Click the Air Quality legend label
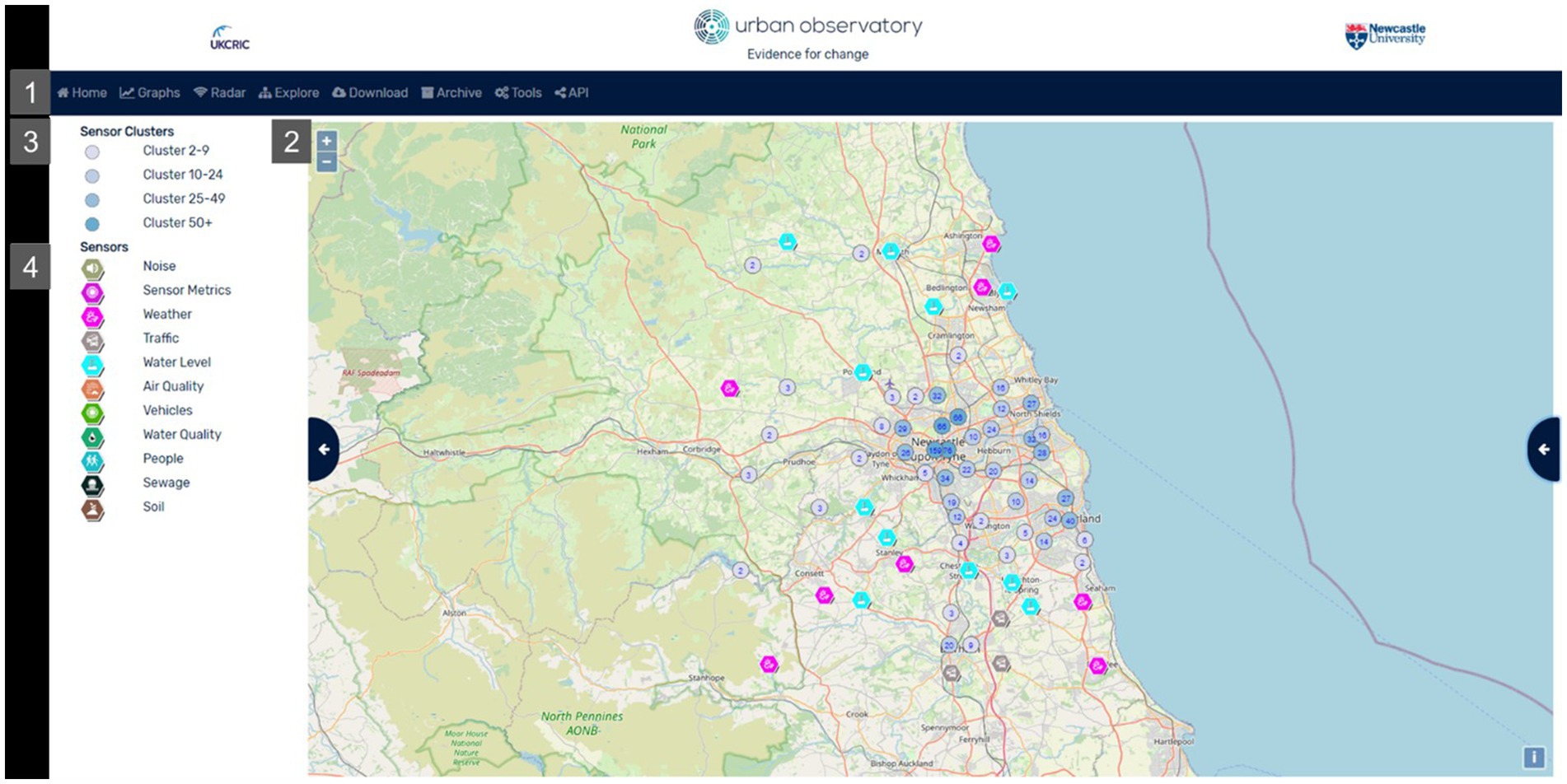This screenshot has height=784, width=1567. click(x=173, y=386)
